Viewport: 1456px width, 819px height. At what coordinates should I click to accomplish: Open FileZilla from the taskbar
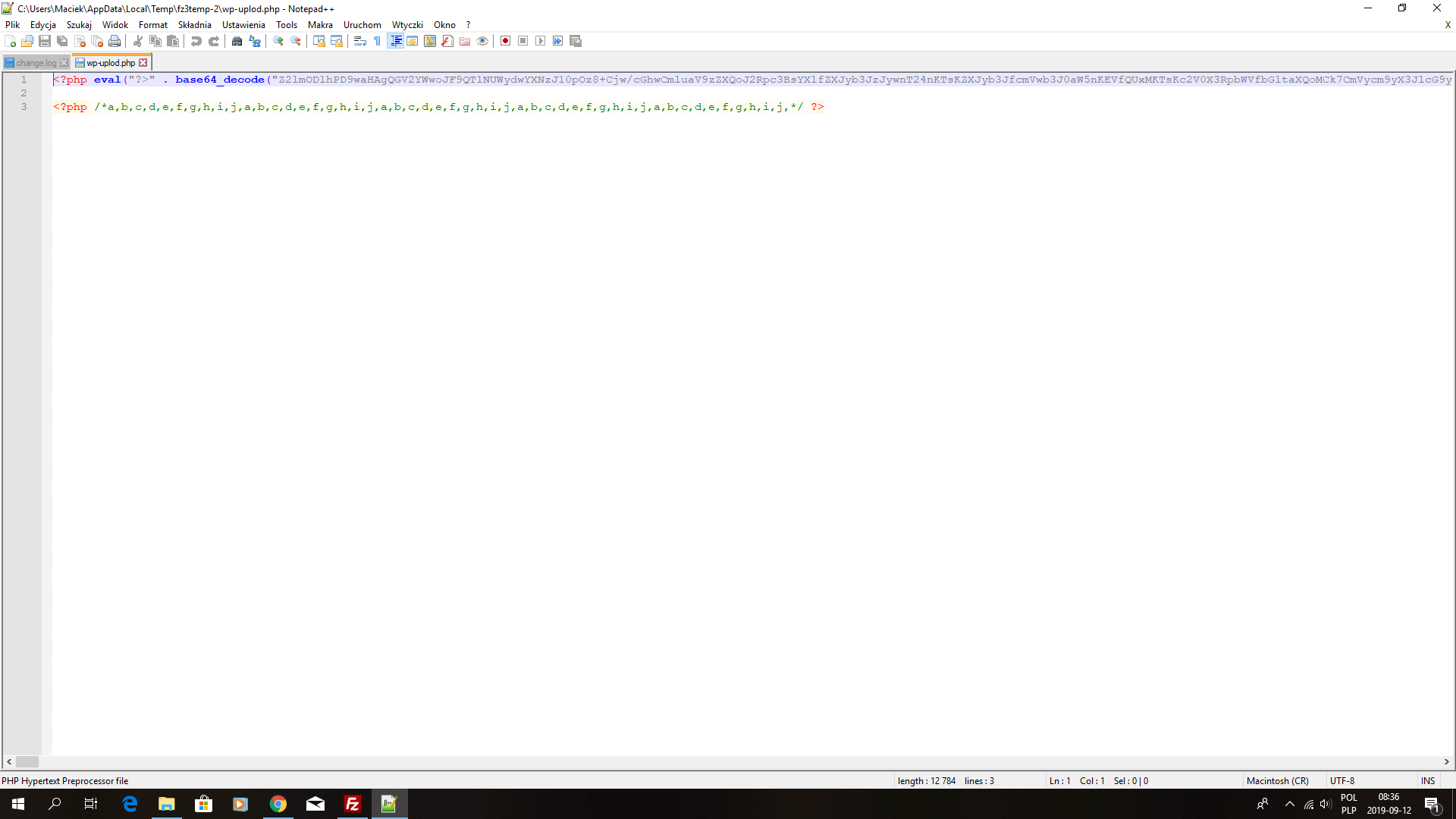tap(353, 804)
